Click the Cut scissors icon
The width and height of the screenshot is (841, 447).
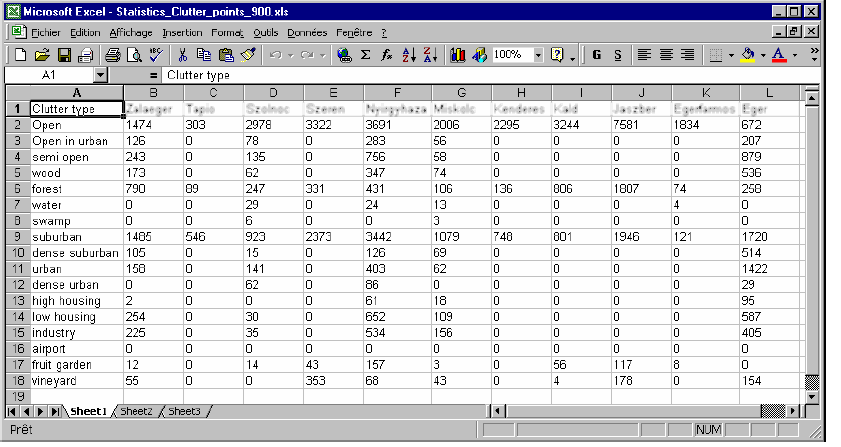(x=183, y=54)
